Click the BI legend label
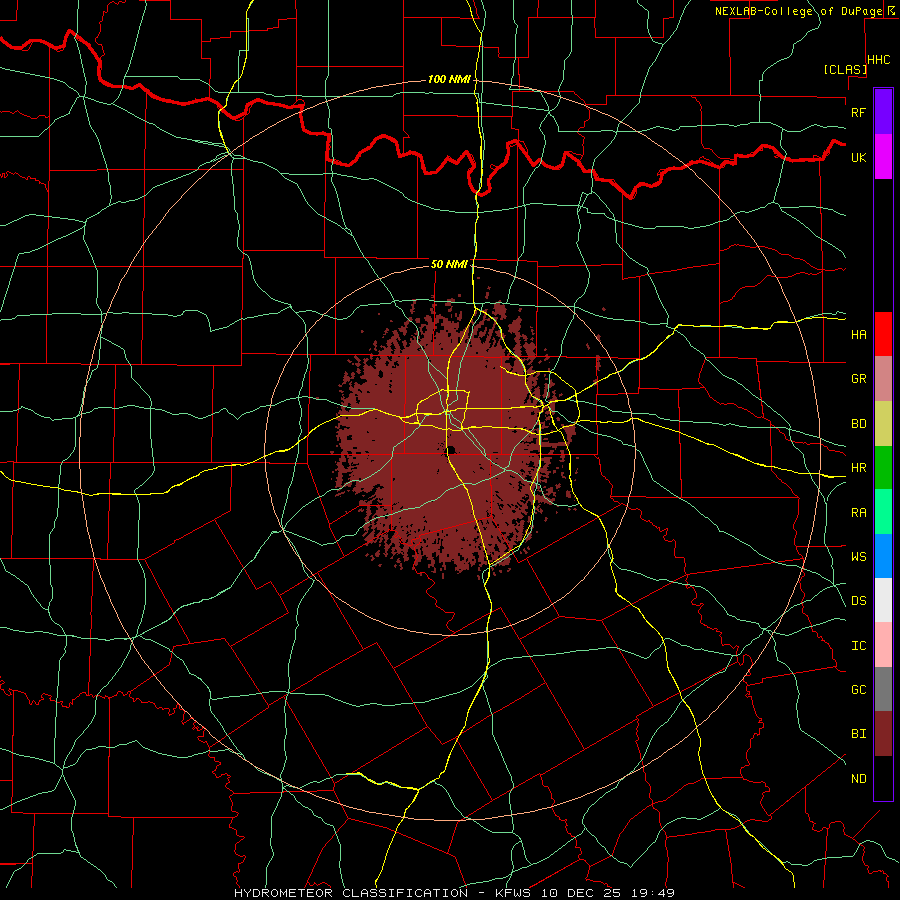Viewport: 900px width, 900px height. [x=858, y=734]
